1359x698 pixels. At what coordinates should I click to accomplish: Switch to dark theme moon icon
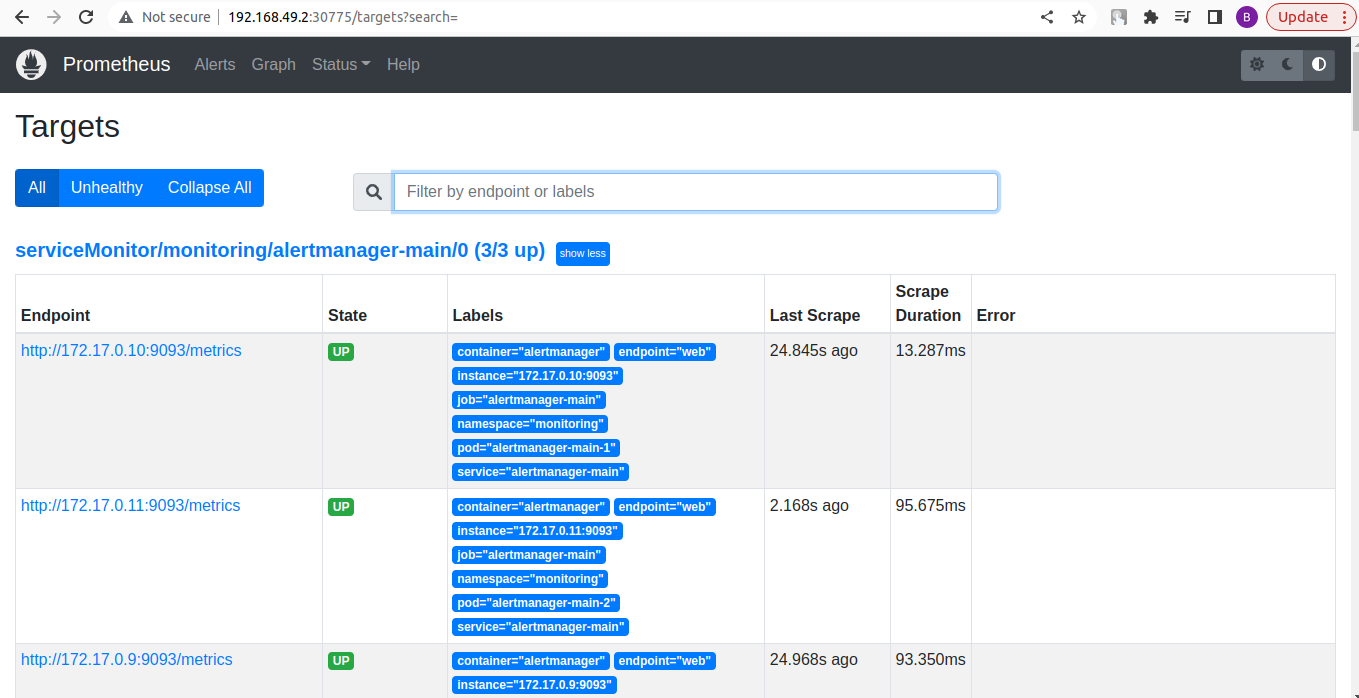(1288, 64)
